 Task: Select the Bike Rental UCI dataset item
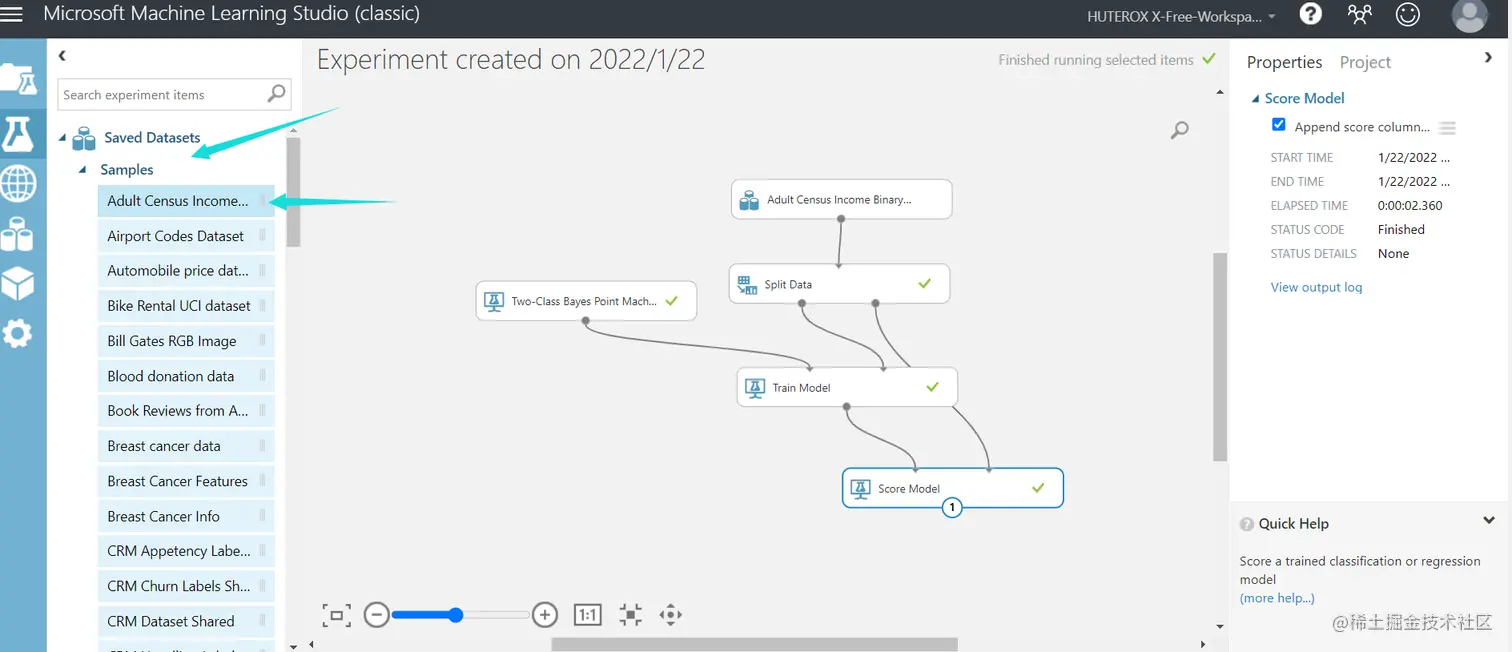(186, 306)
